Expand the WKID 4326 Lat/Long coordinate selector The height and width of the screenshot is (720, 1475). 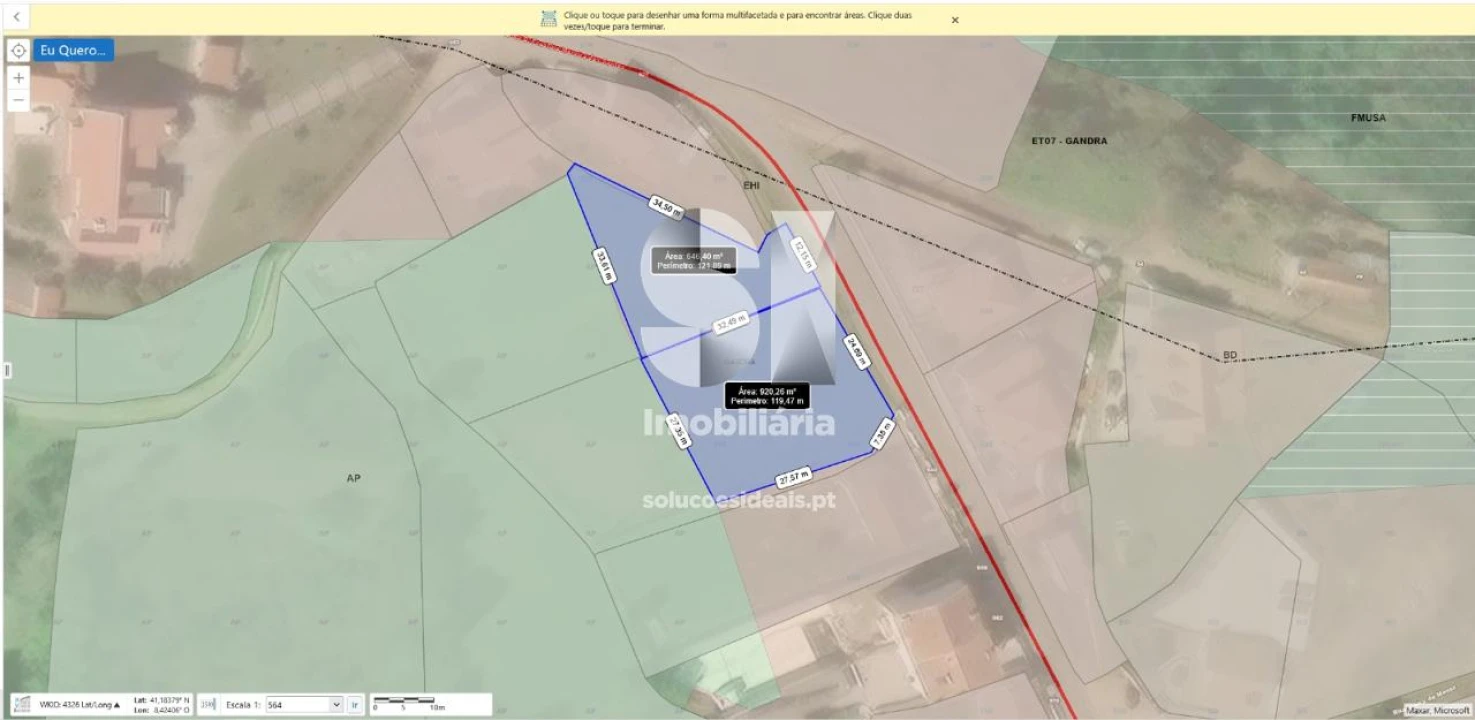(x=80, y=705)
